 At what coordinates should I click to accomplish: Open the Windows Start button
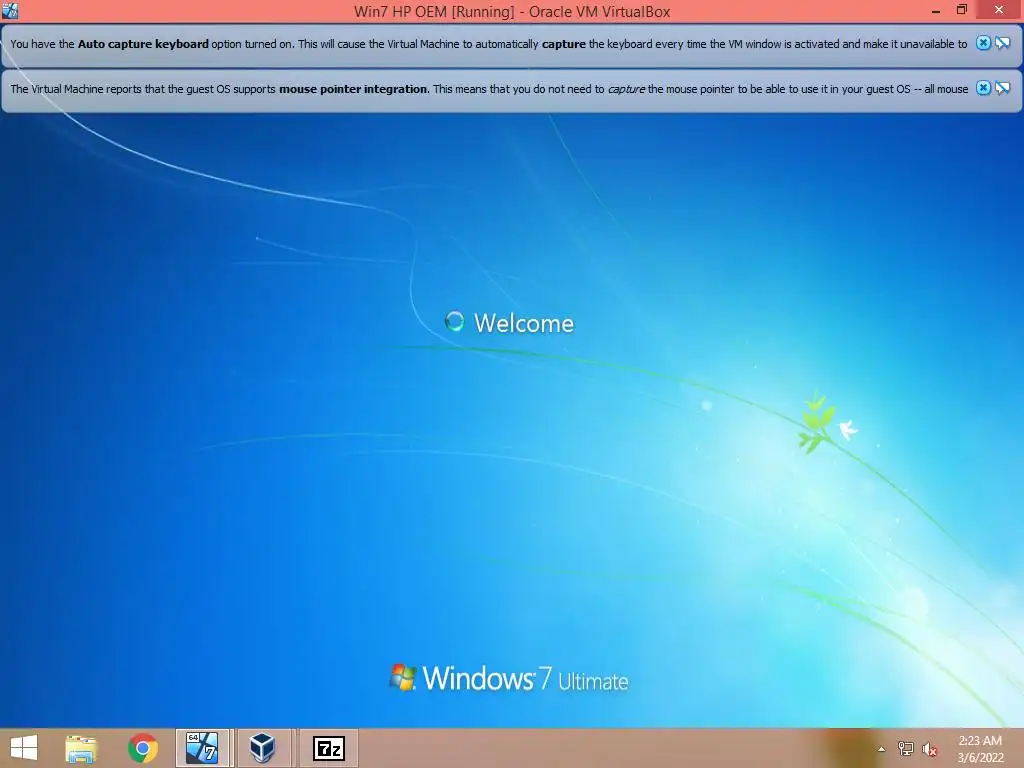(x=24, y=748)
